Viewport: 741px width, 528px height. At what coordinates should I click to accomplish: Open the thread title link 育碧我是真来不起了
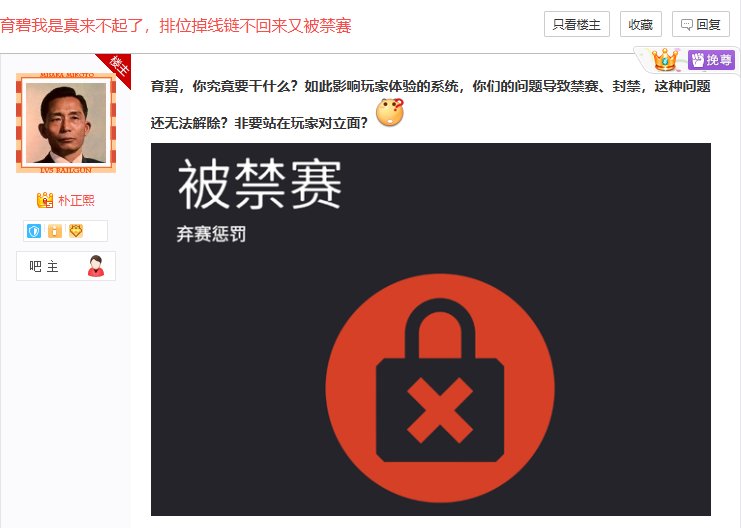click(175, 25)
